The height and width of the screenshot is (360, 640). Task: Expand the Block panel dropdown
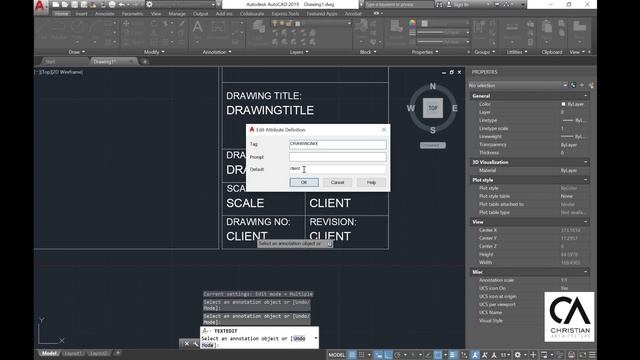(x=368, y=52)
